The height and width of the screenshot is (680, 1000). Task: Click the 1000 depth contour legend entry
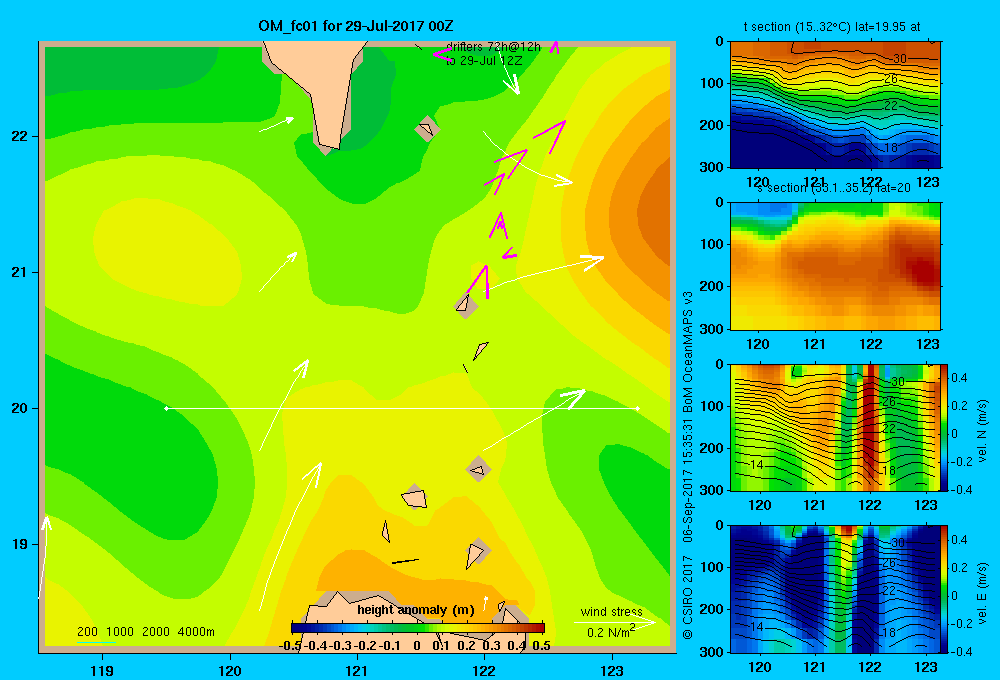point(120,632)
